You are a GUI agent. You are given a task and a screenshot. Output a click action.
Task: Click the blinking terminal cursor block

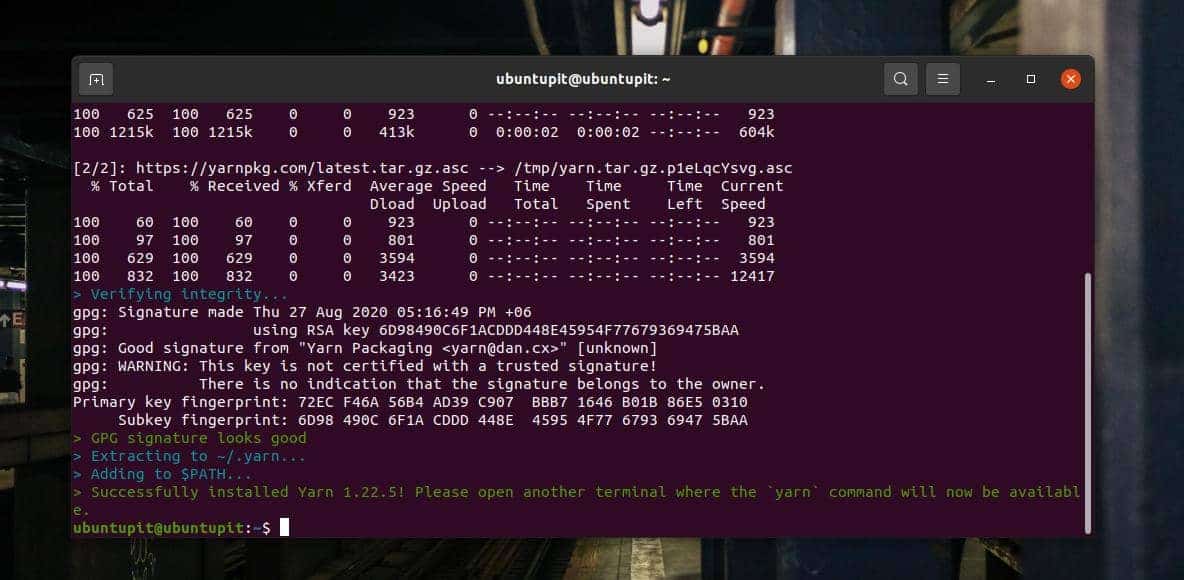[x=285, y=527]
